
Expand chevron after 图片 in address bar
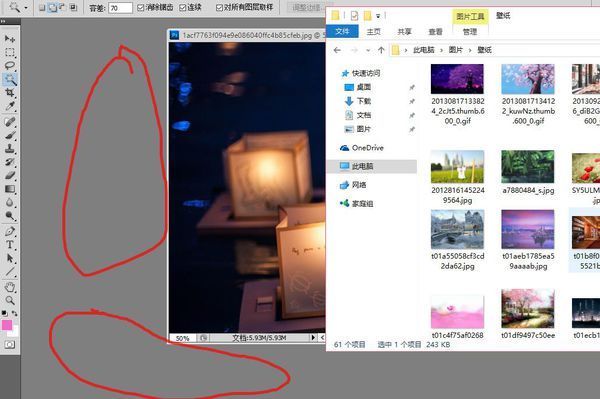click(x=470, y=50)
